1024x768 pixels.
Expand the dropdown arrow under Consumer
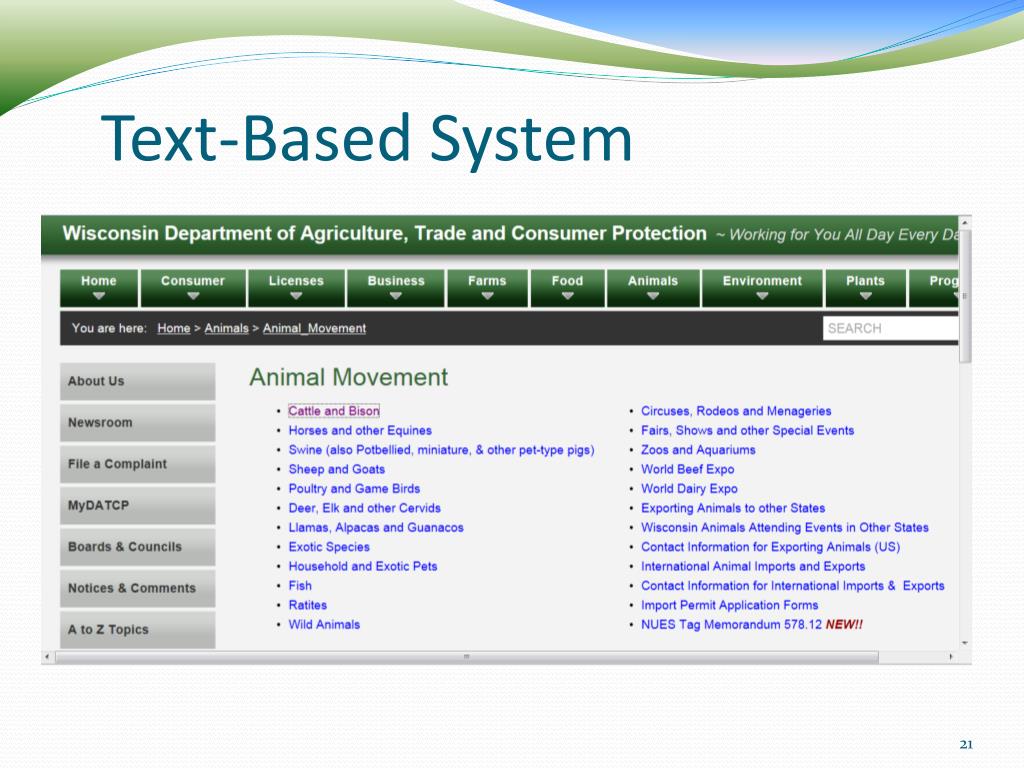193,296
